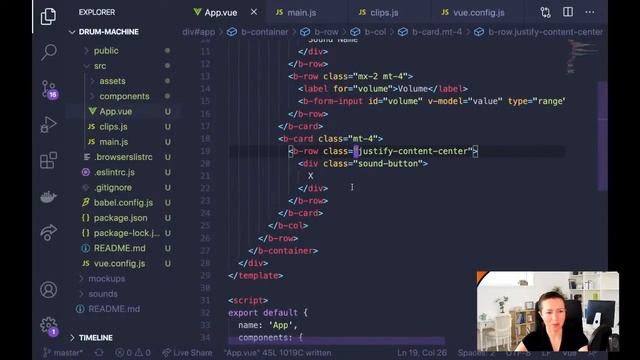
Task: Open errors and warnings count in status bar
Action: (133, 353)
